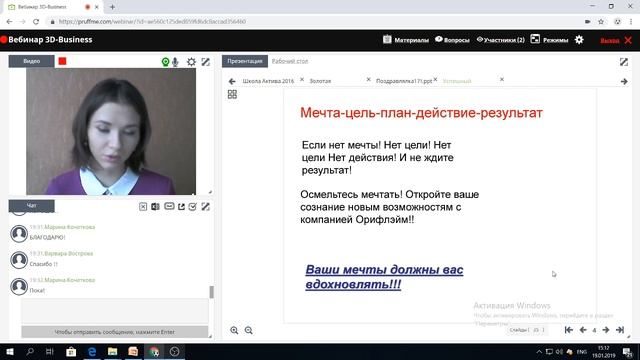Click the browser address bar URL
This screenshot has height=360, width=640.
[x=152, y=22]
